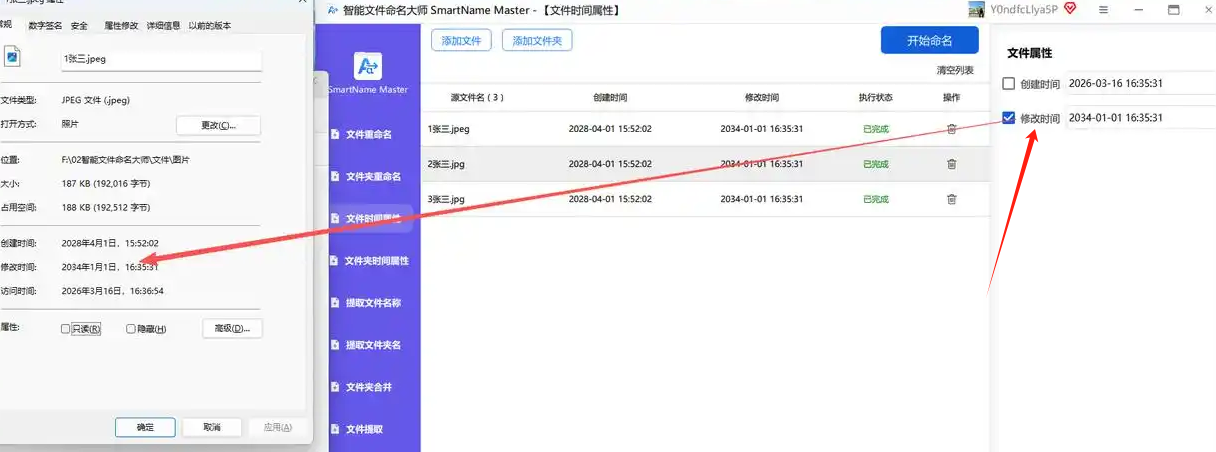Screen dimensions: 1216x452
Task: Confirm with the 确定 button
Action: [x=145, y=427]
